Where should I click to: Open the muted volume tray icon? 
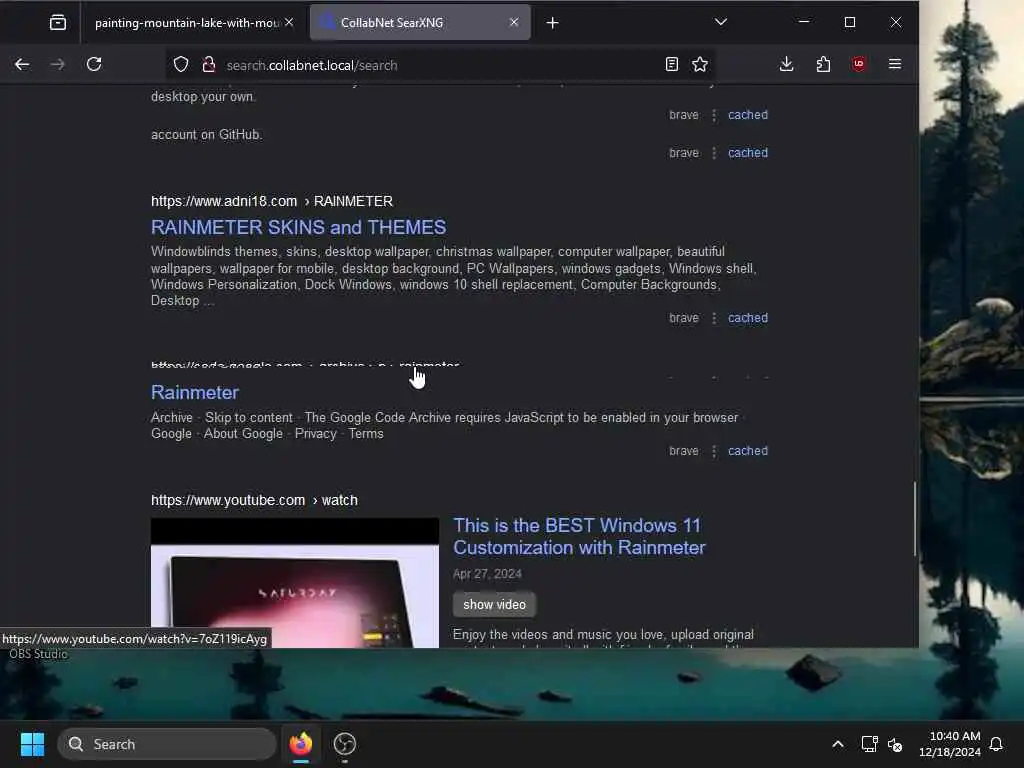pos(895,744)
